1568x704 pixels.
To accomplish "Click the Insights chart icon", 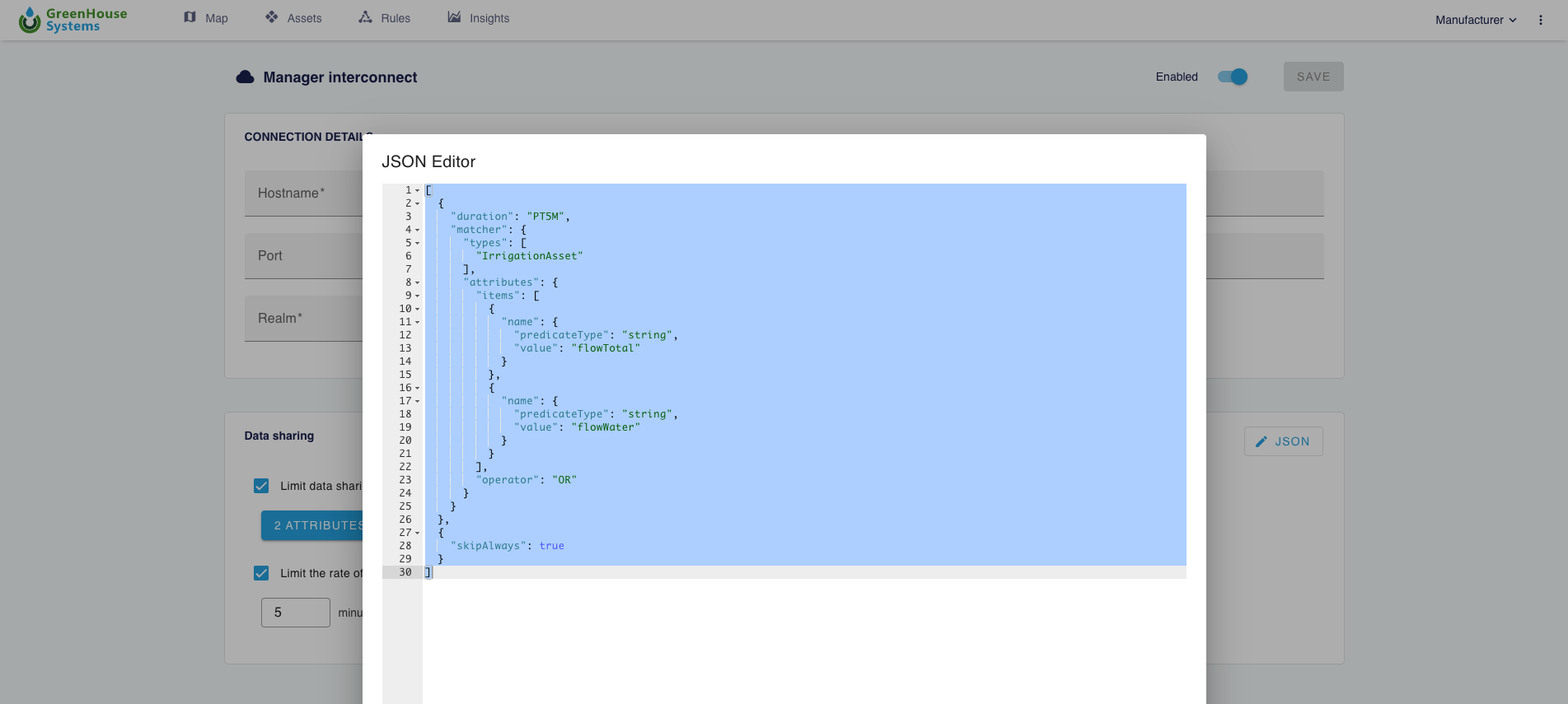I will coord(454,17).
